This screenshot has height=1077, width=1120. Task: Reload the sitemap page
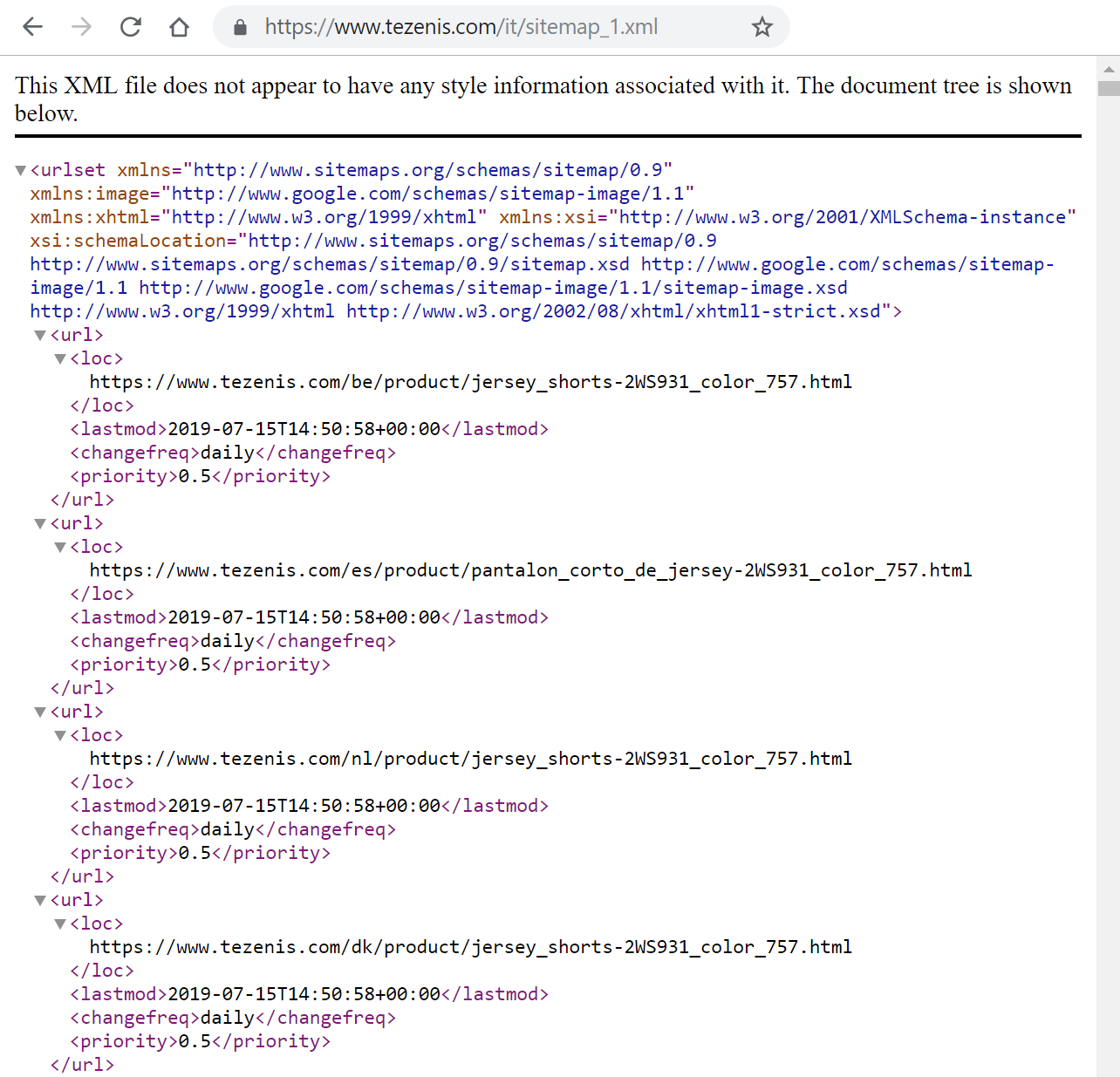[131, 27]
